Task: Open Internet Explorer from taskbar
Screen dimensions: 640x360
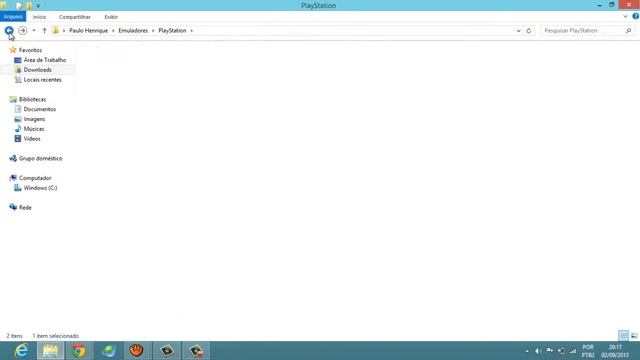Action: click(x=21, y=351)
